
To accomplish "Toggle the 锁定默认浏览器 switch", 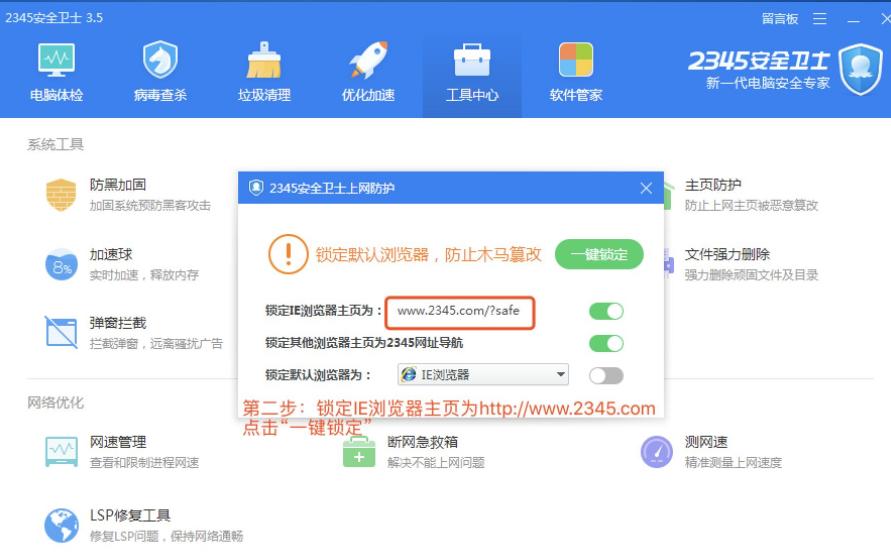I will click(x=606, y=376).
